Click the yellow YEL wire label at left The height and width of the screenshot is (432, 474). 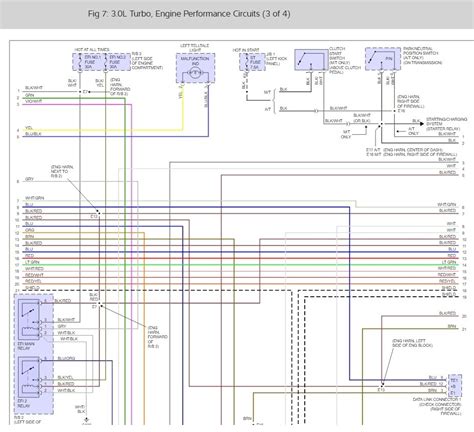coord(29,128)
